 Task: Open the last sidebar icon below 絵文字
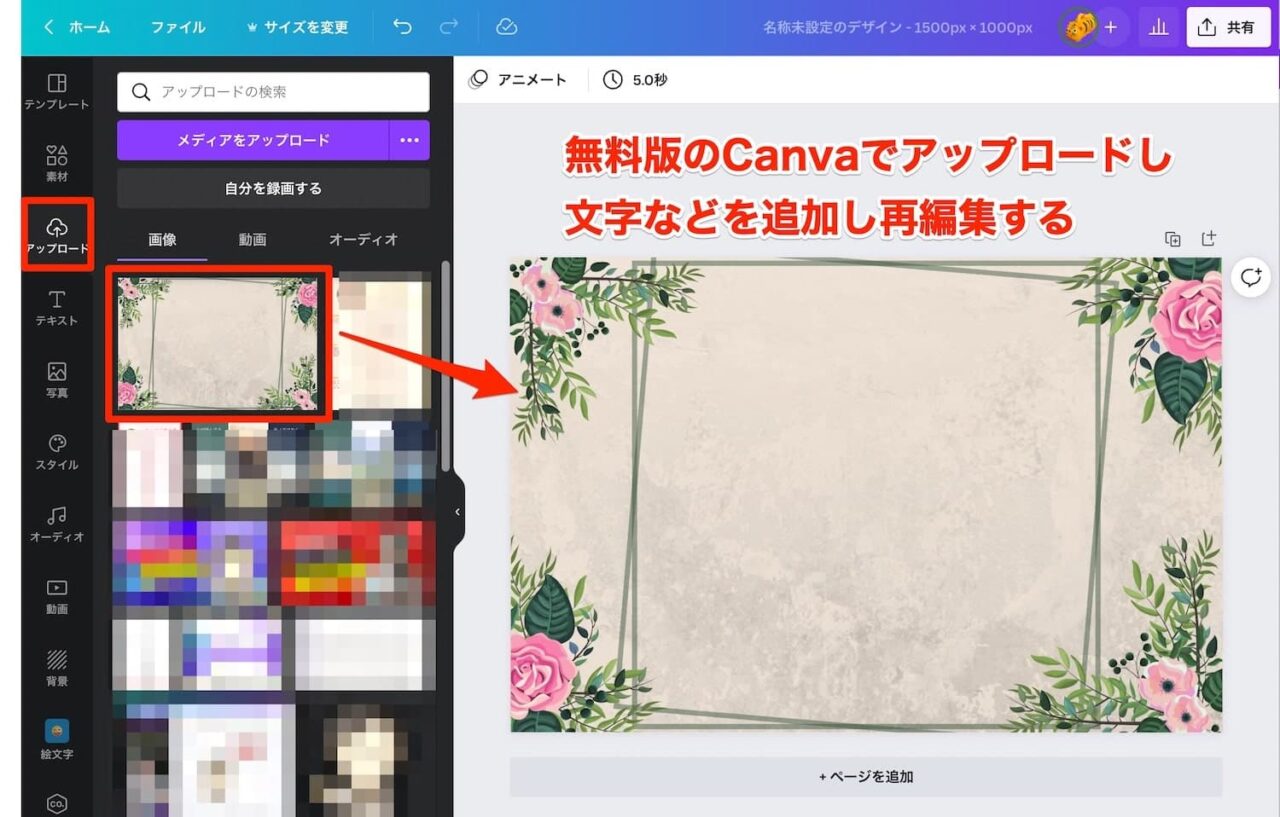point(57,803)
